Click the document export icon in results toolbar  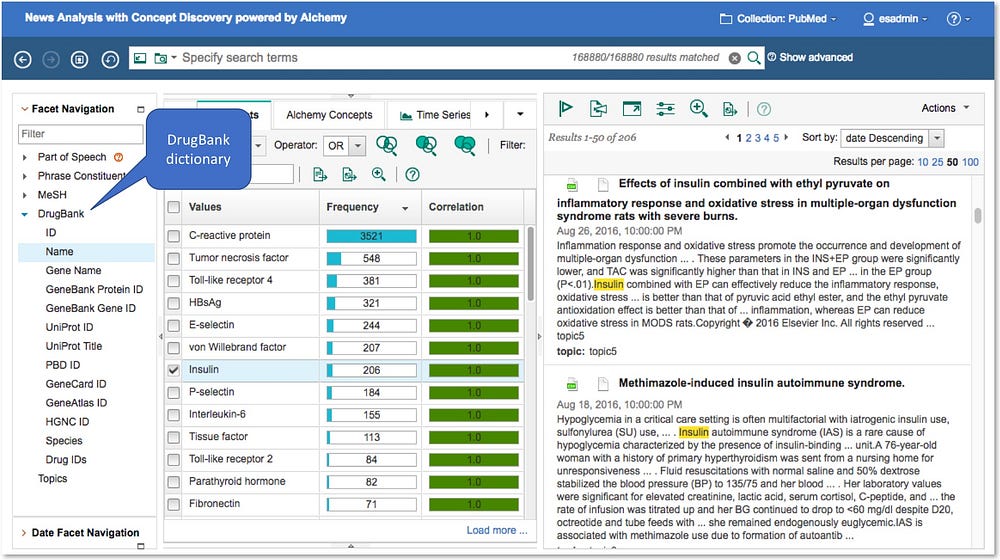730,109
